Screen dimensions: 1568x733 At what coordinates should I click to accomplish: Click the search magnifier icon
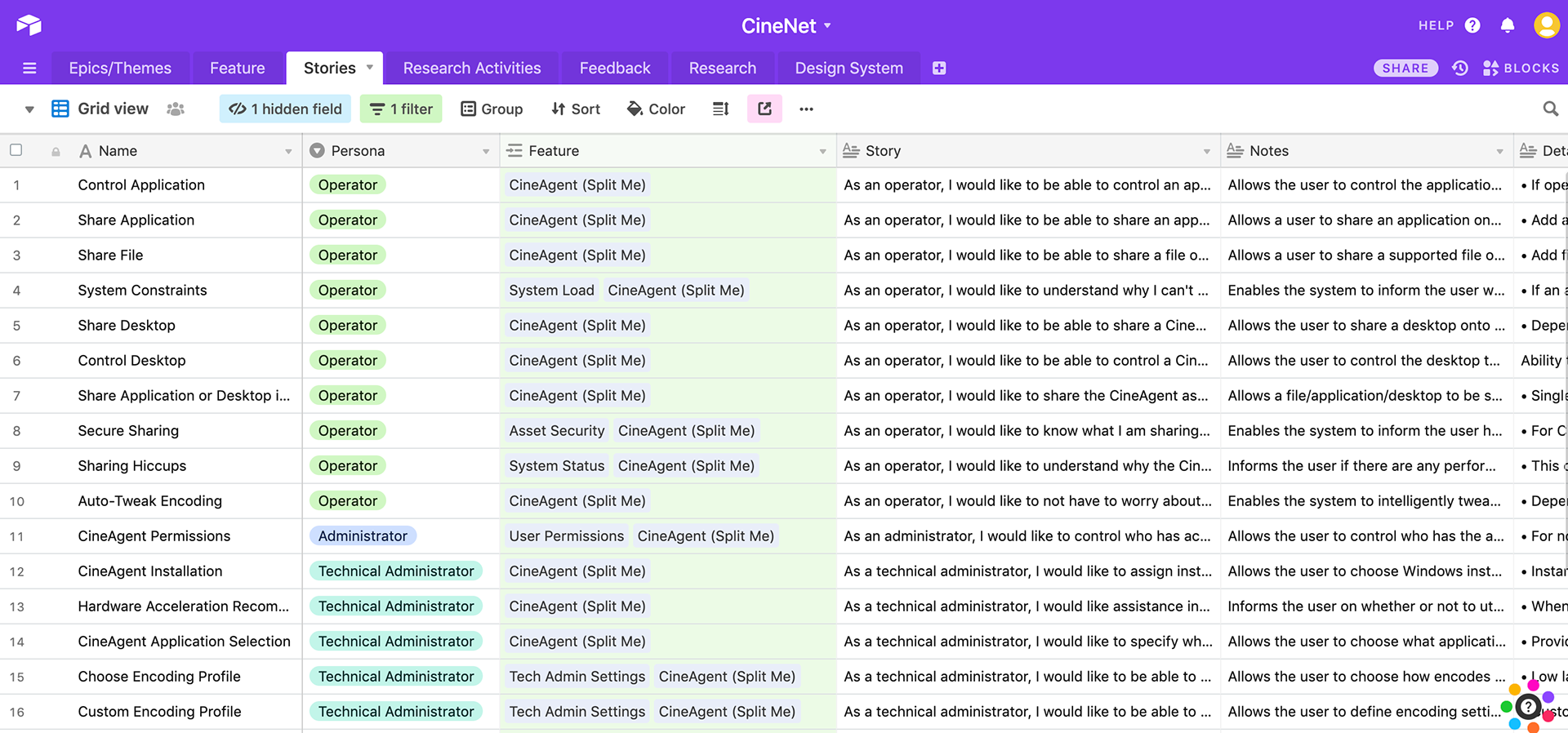click(x=1550, y=109)
